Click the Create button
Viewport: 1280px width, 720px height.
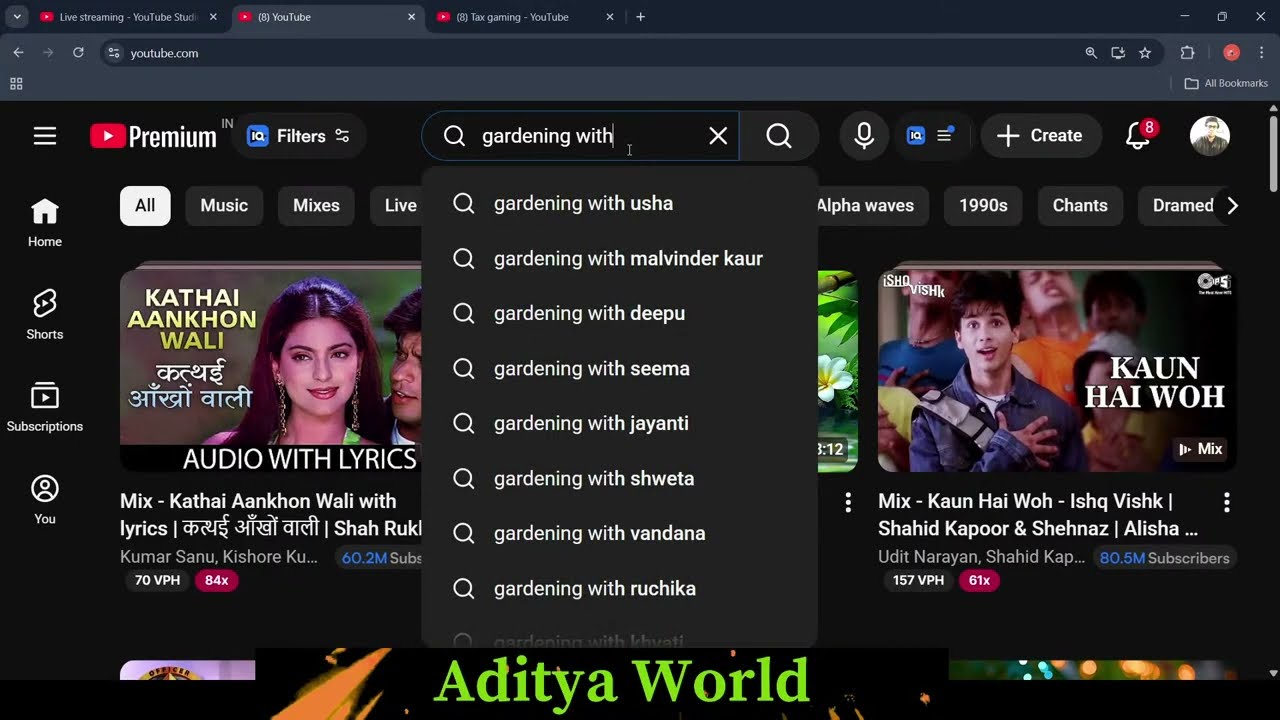1040,136
